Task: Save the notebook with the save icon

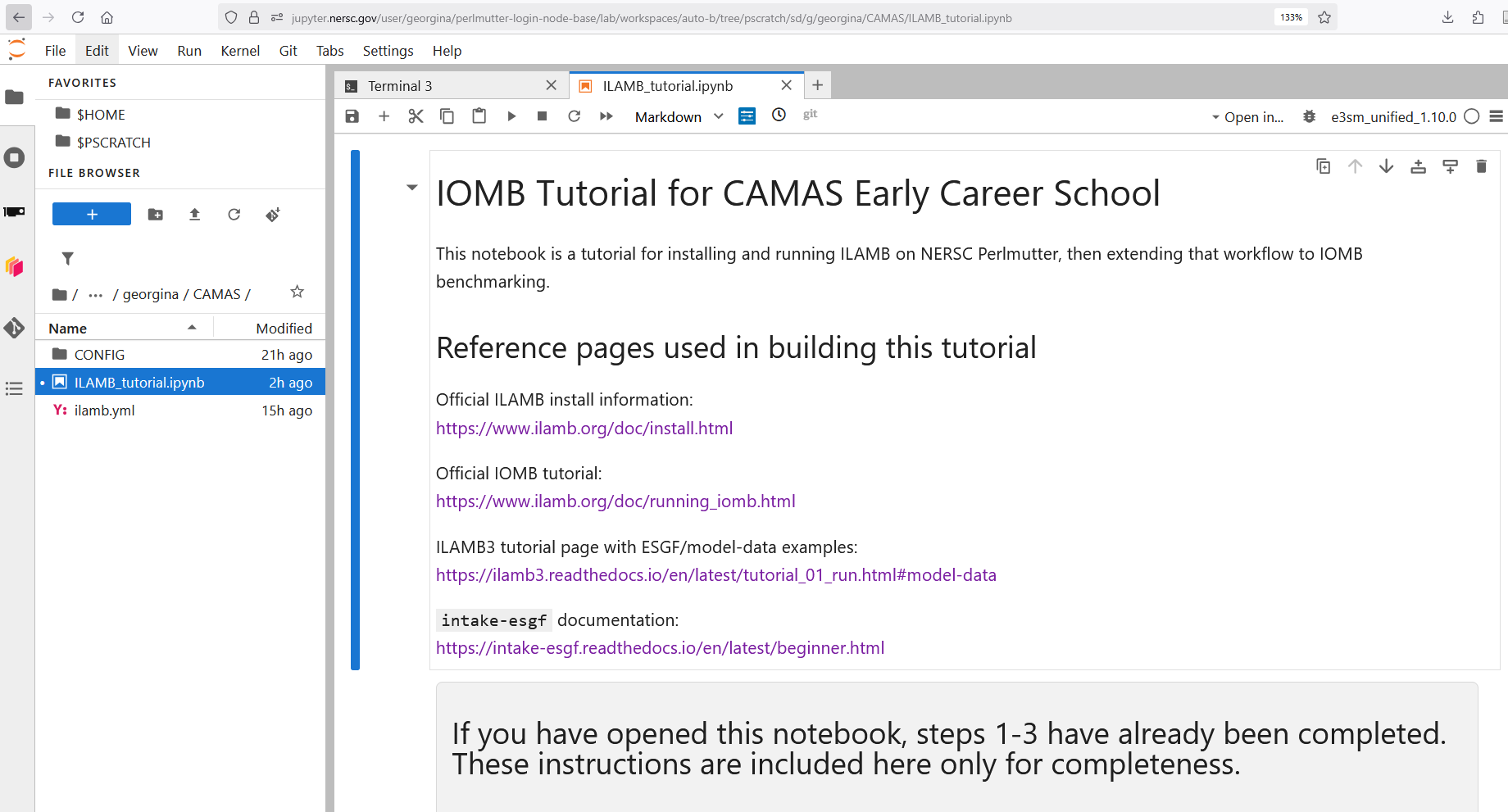Action: (x=352, y=116)
